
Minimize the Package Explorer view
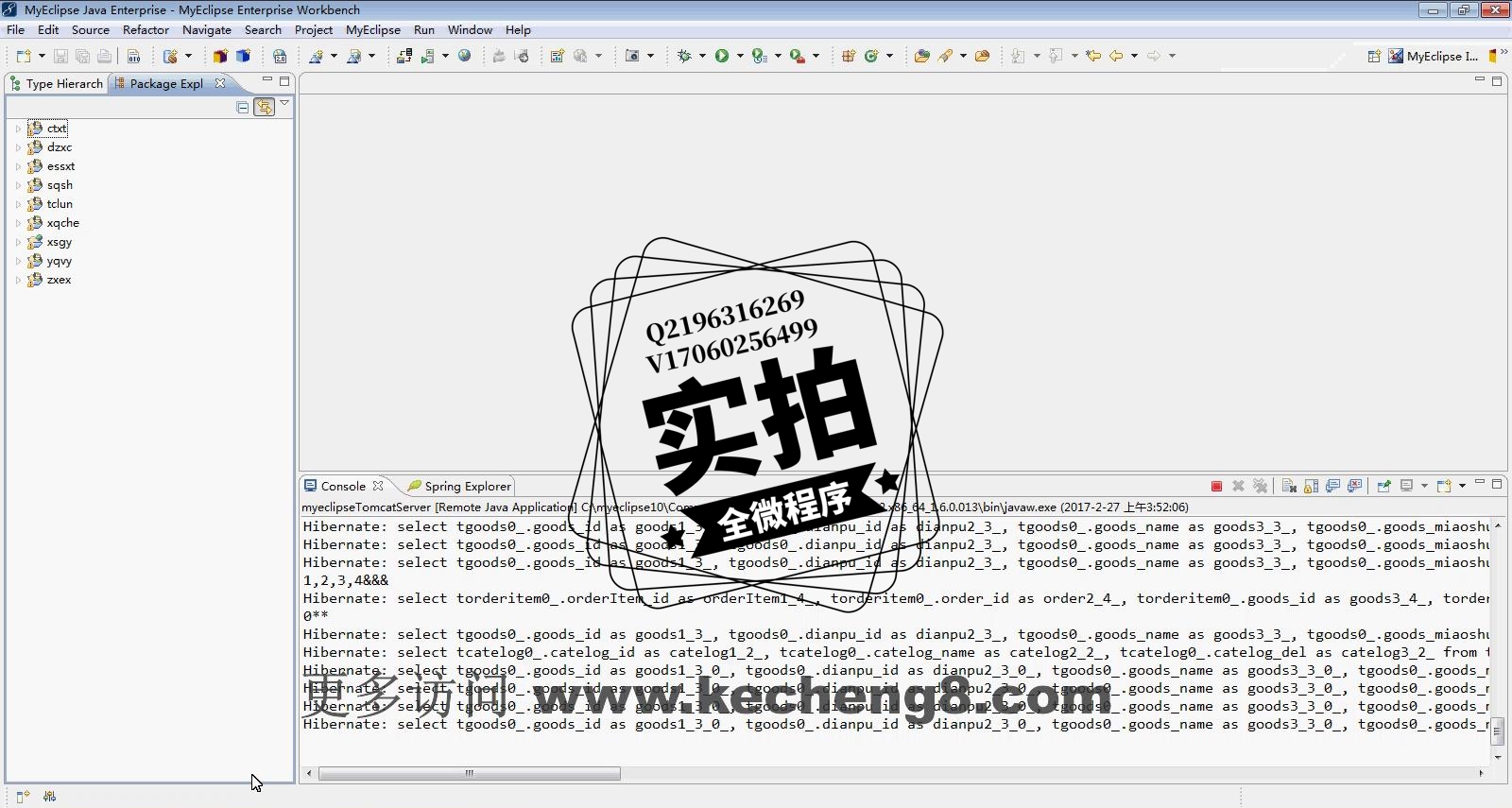(x=267, y=80)
